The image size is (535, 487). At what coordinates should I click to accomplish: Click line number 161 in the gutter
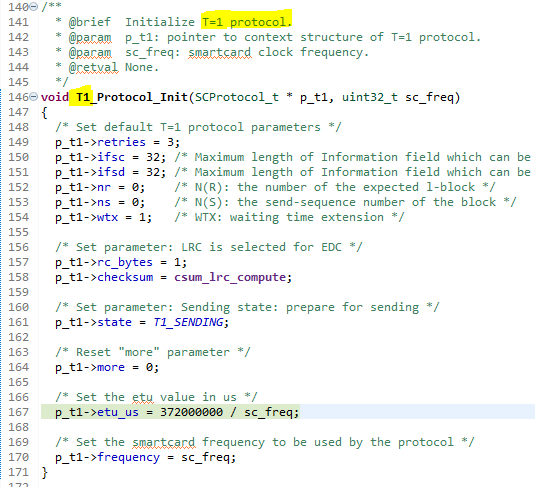[x=18, y=322]
